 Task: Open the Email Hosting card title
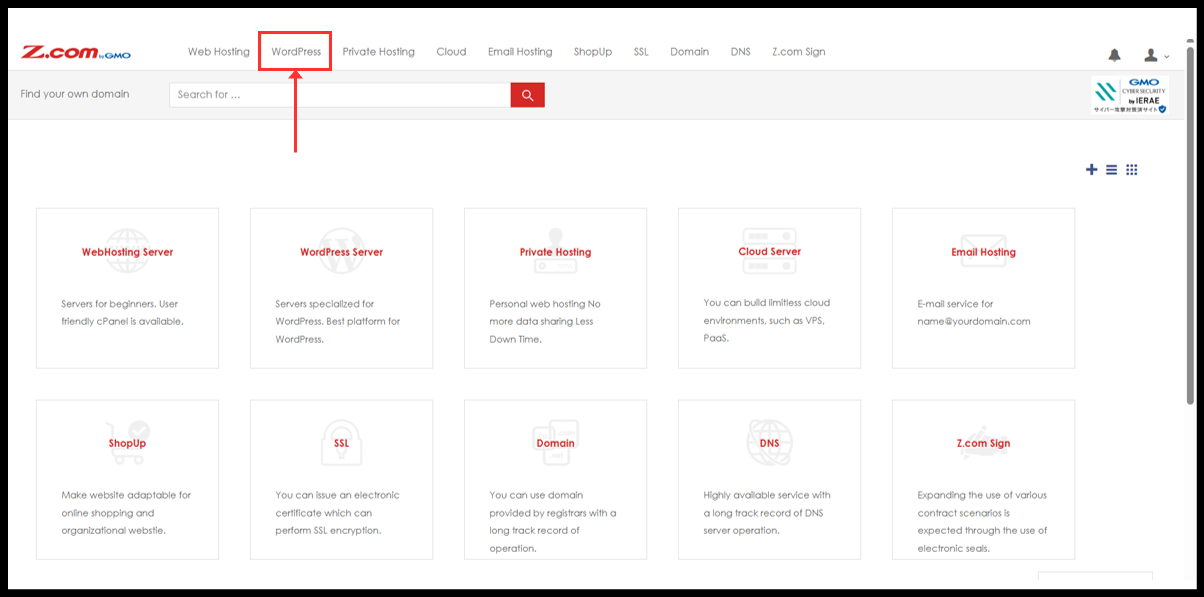(x=983, y=253)
